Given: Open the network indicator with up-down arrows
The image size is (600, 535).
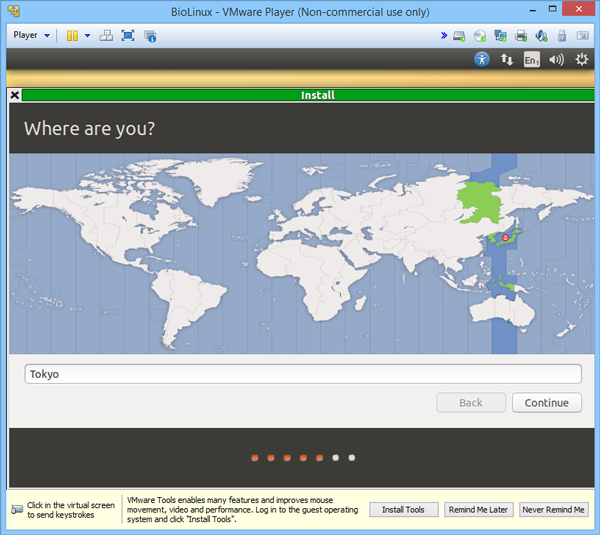Looking at the screenshot, I should [x=507, y=59].
